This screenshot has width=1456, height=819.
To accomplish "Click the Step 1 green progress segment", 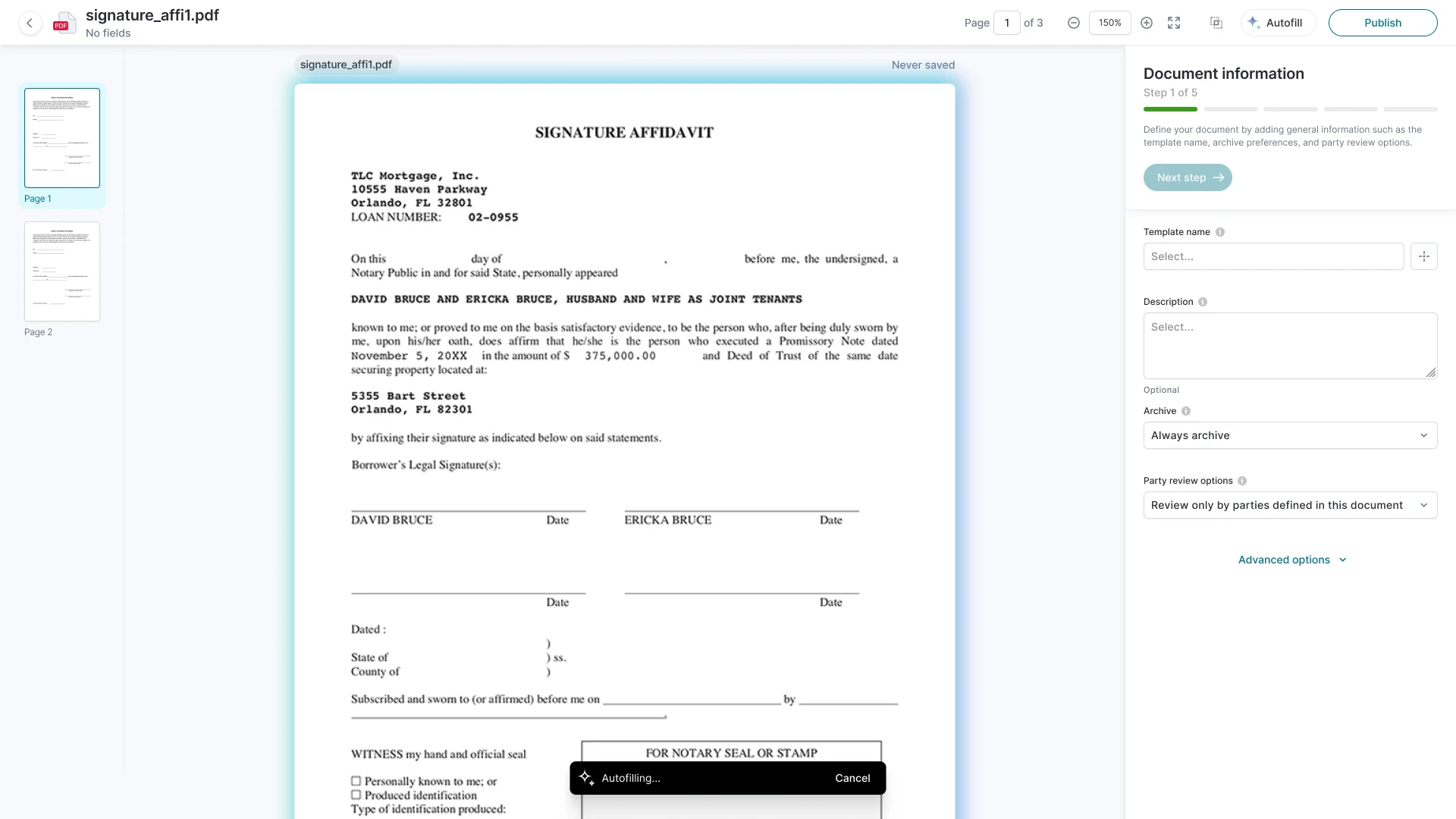I will point(1170,109).
